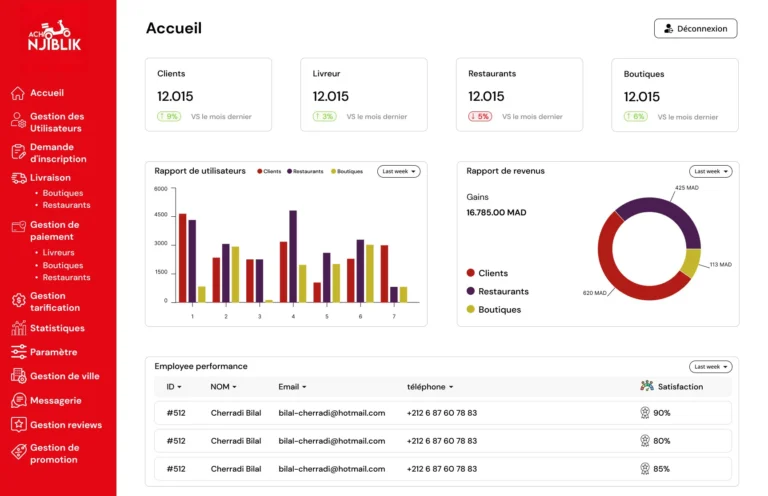Open Last week dropdown in Employee performance
The height and width of the screenshot is (496, 768).
point(711,367)
